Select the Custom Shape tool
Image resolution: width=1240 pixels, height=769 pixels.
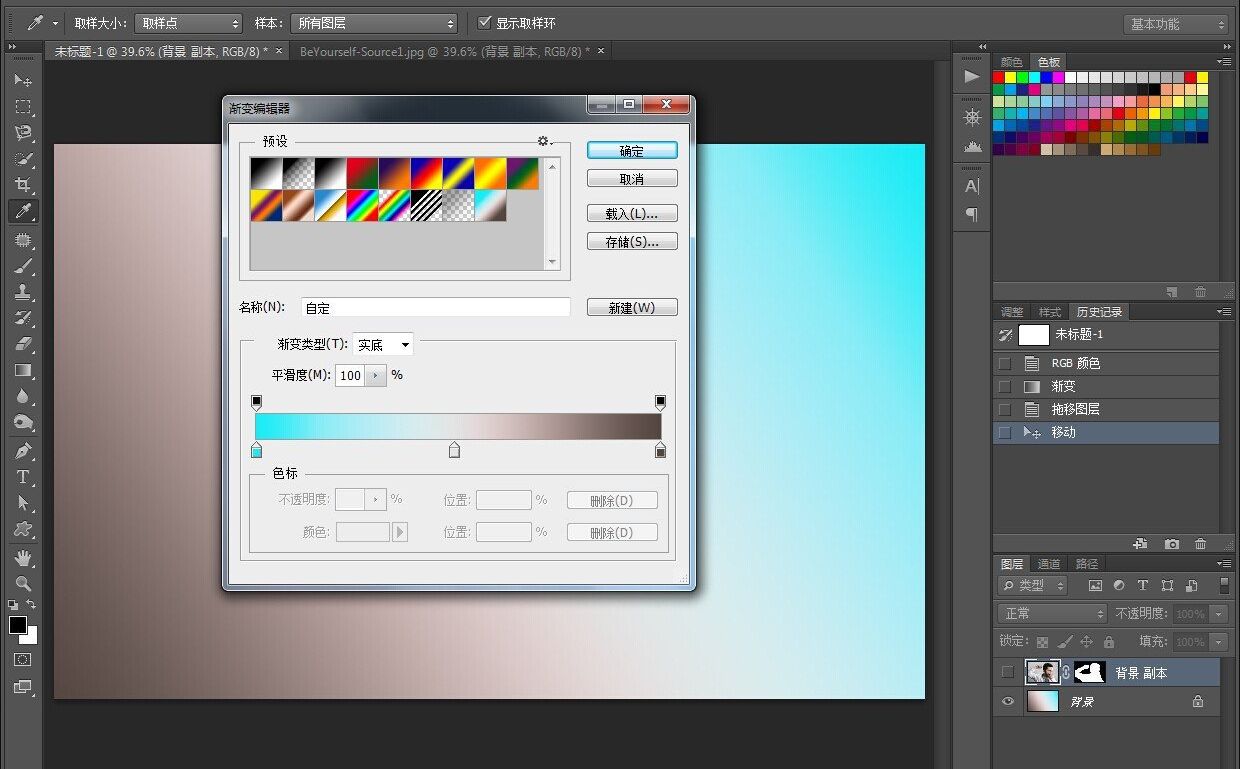[x=23, y=529]
